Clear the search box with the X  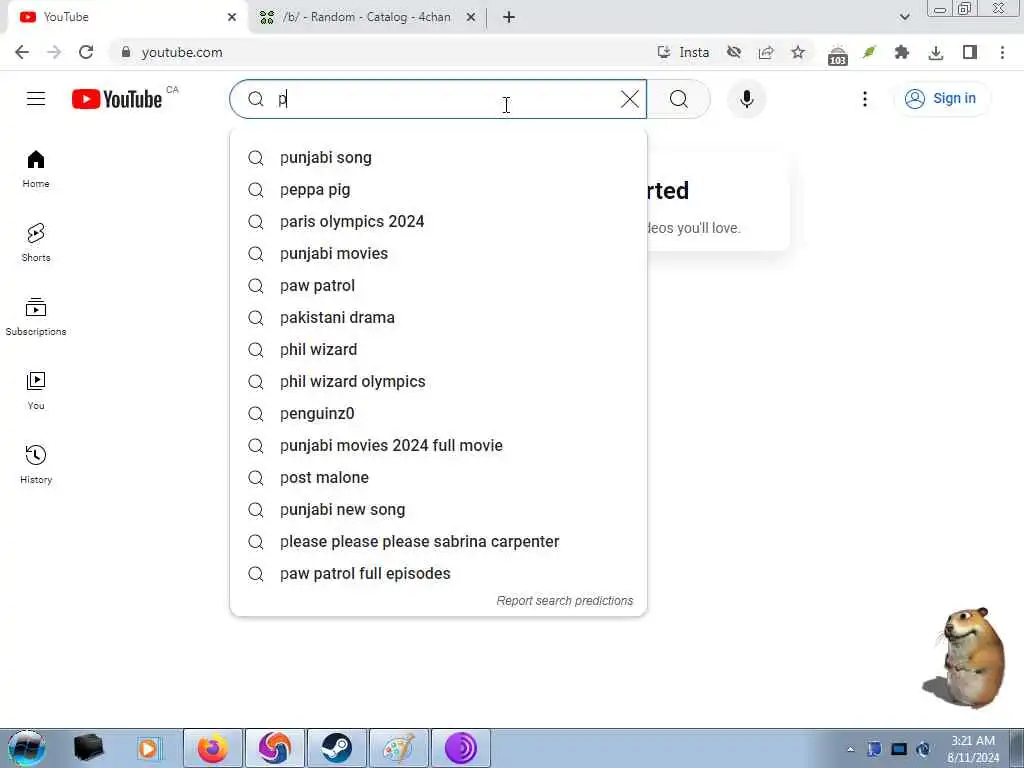[630, 99]
